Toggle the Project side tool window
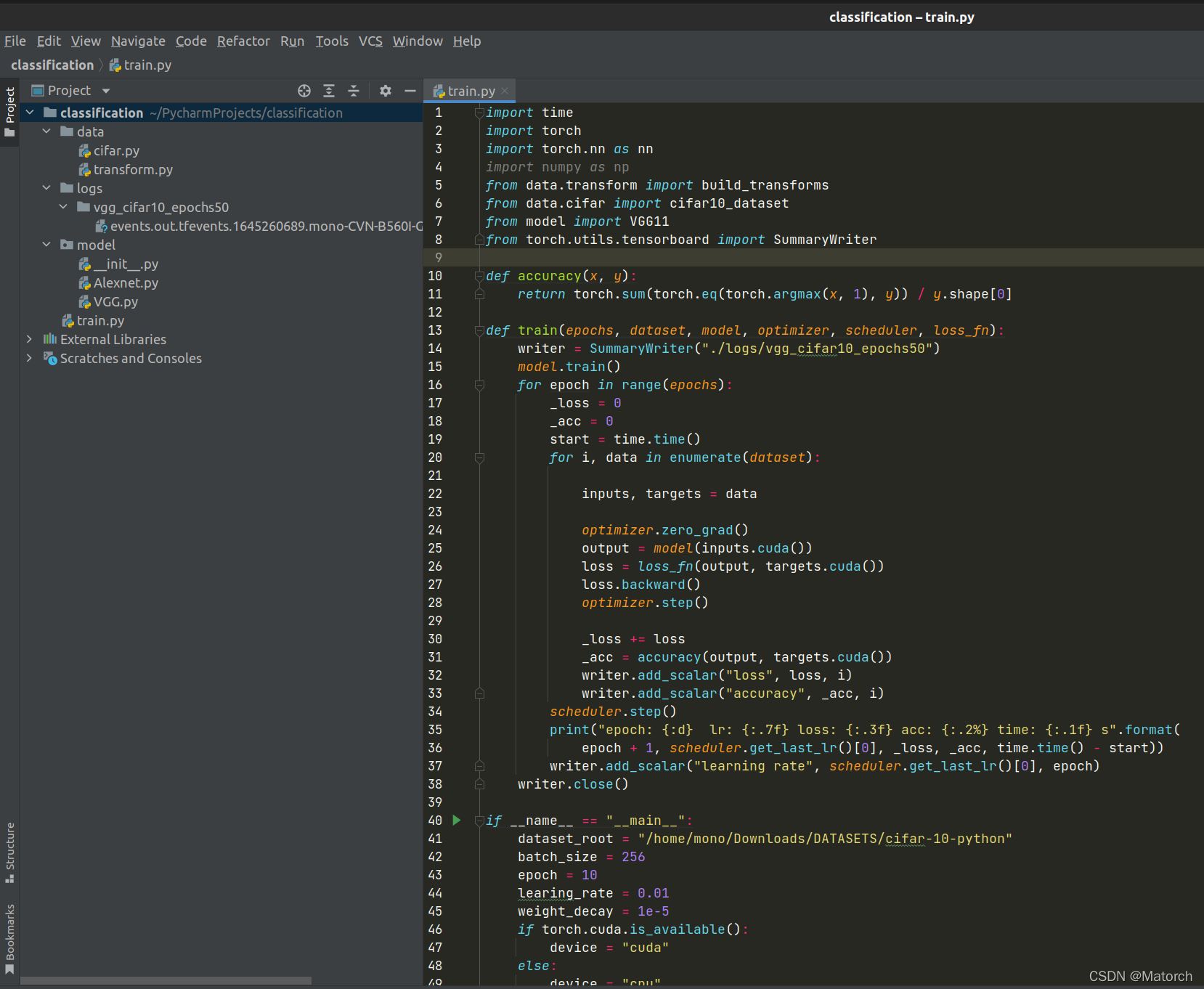Image resolution: width=1204 pixels, height=989 pixels. [x=9, y=113]
